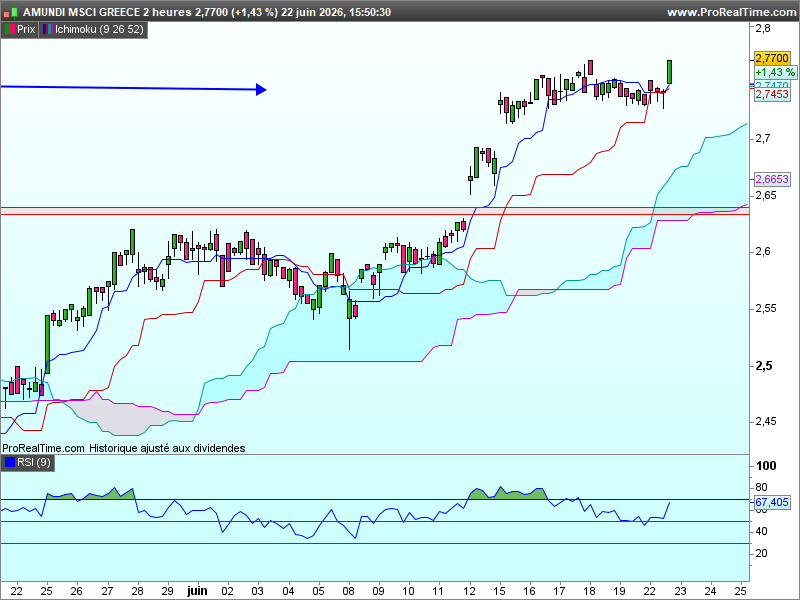
Task: Click the blue 67,405 RSI value tag
Action: (x=772, y=503)
